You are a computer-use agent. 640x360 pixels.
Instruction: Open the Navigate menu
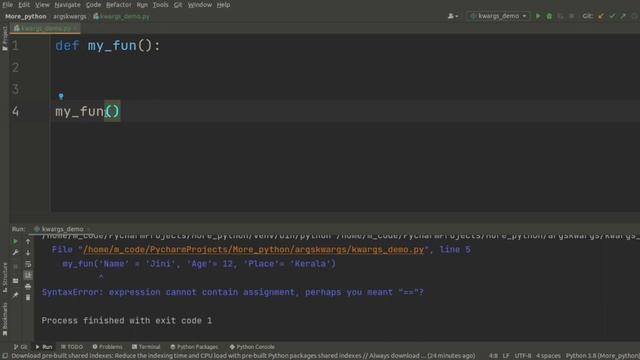pos(67,5)
